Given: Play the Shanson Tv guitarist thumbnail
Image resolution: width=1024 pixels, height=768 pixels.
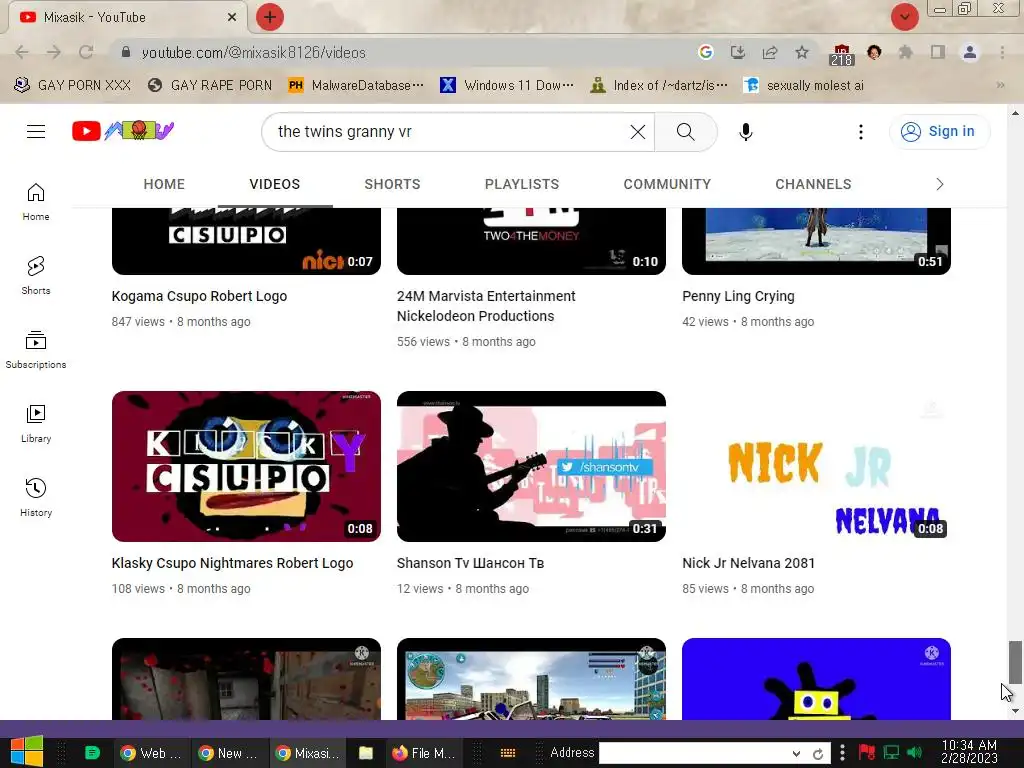Looking at the screenshot, I should pos(531,466).
